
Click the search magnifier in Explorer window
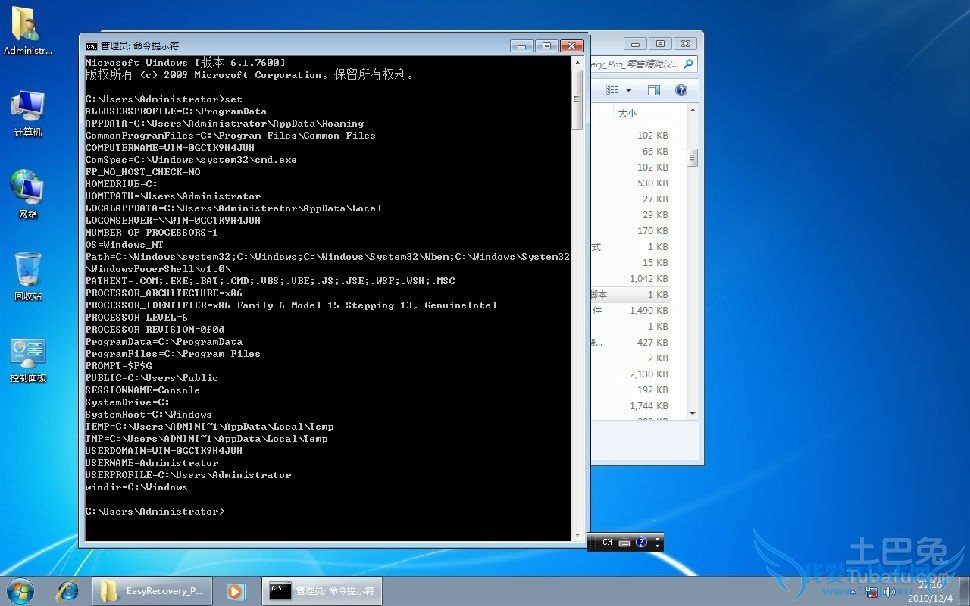pyautogui.click(x=689, y=63)
